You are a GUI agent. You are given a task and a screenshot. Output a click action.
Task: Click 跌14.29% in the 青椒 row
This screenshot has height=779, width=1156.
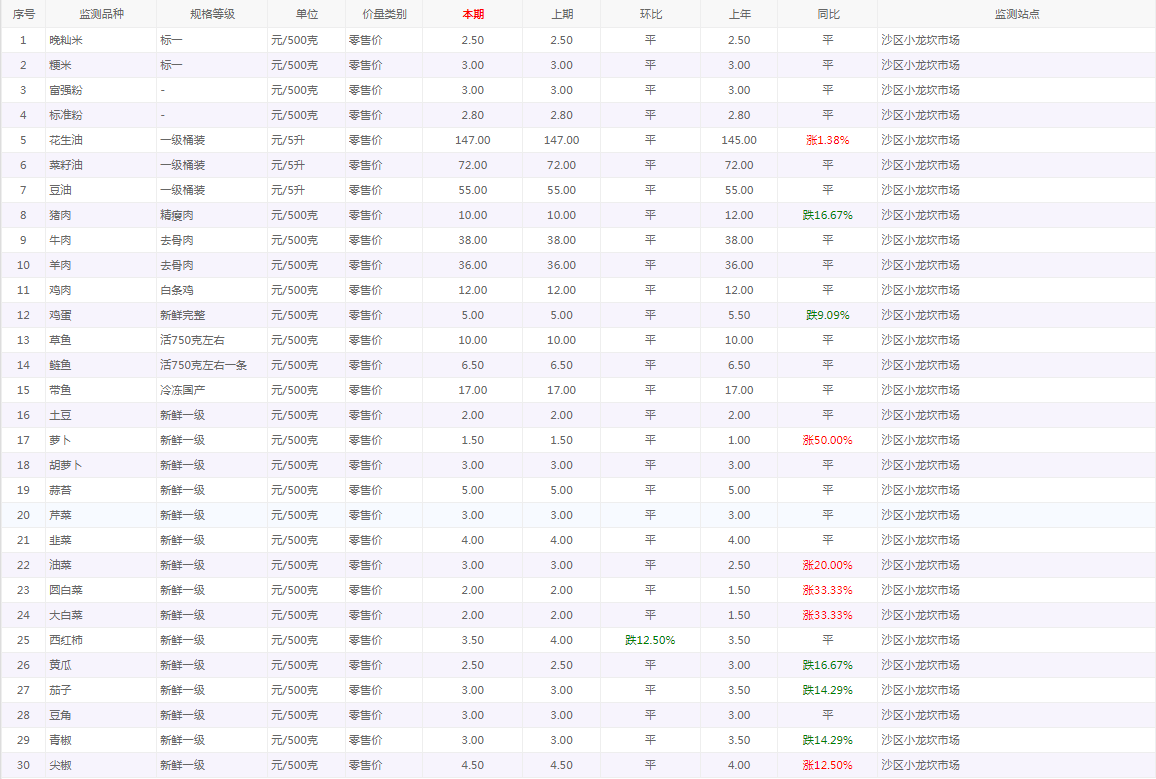[828, 741]
